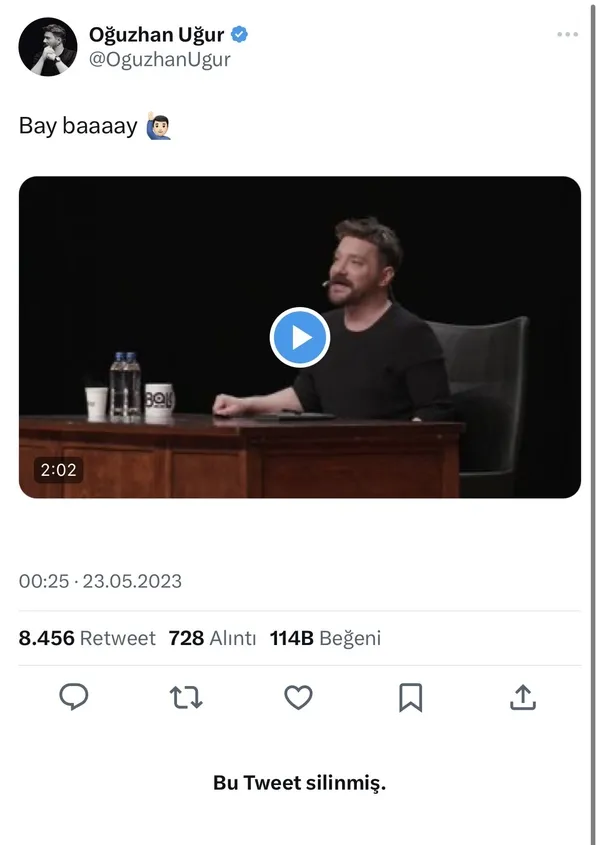Bookmark this tweet
Image resolution: width=600 pixels, height=845 pixels.
pos(410,697)
